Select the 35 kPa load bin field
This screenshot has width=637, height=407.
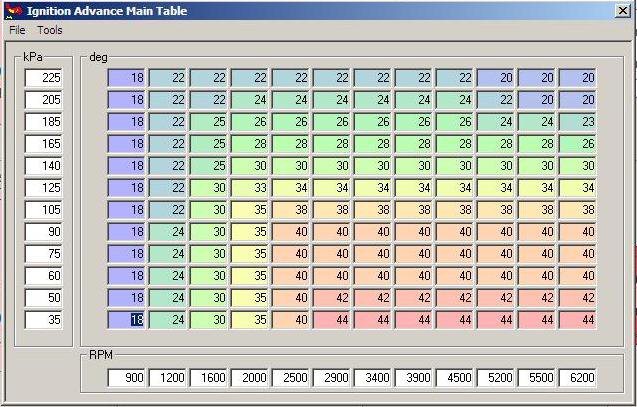pyautogui.click(x=43, y=320)
